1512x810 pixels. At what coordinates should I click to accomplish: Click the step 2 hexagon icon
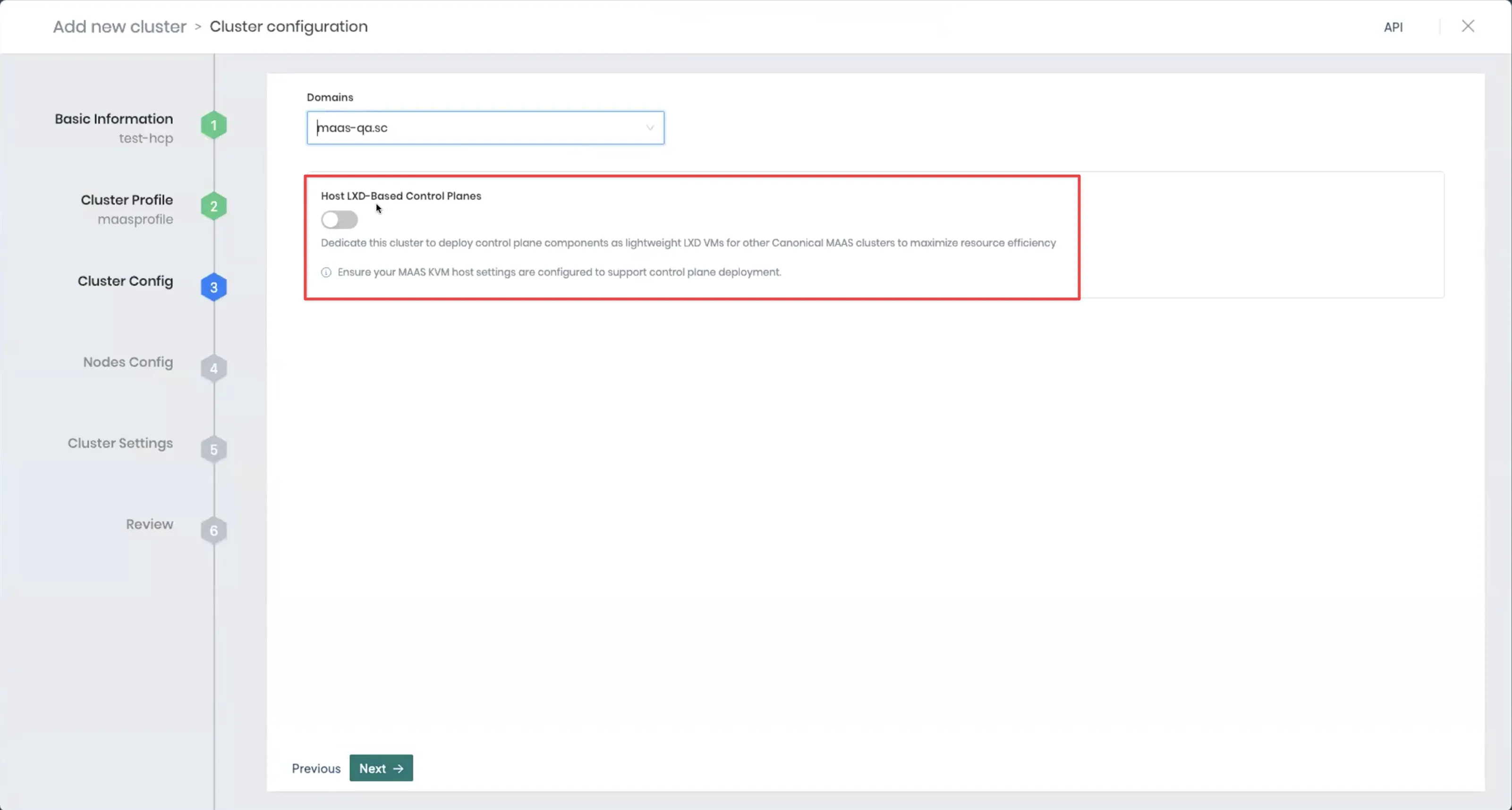[213, 206]
